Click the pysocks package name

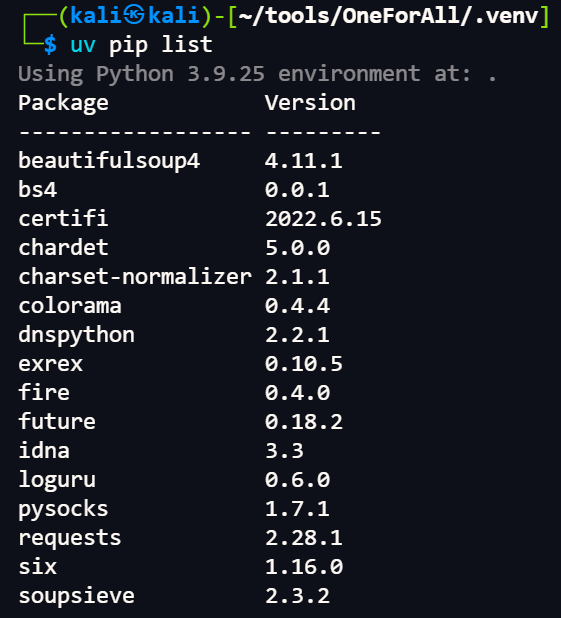pos(63,510)
